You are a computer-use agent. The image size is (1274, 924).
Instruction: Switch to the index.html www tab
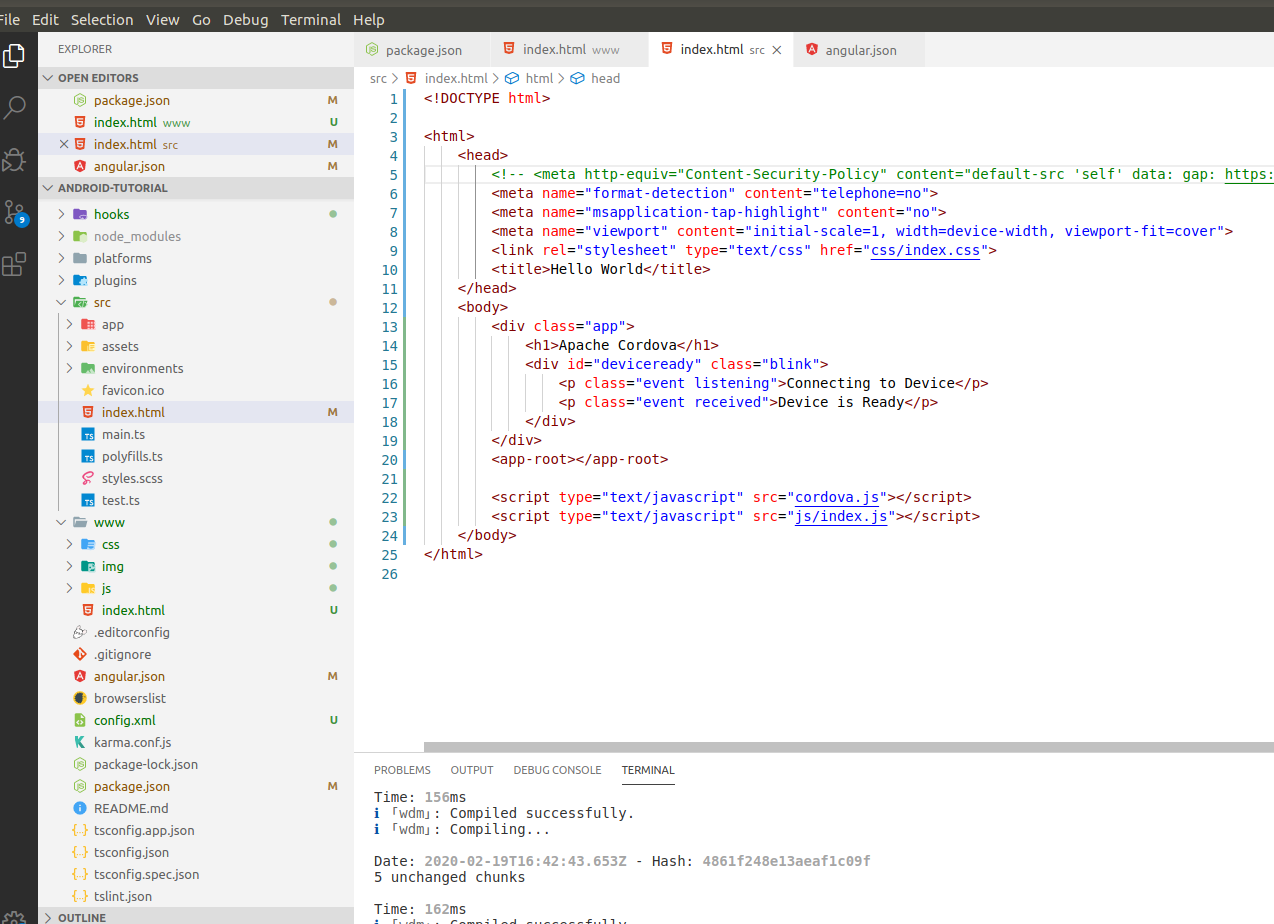pos(570,50)
